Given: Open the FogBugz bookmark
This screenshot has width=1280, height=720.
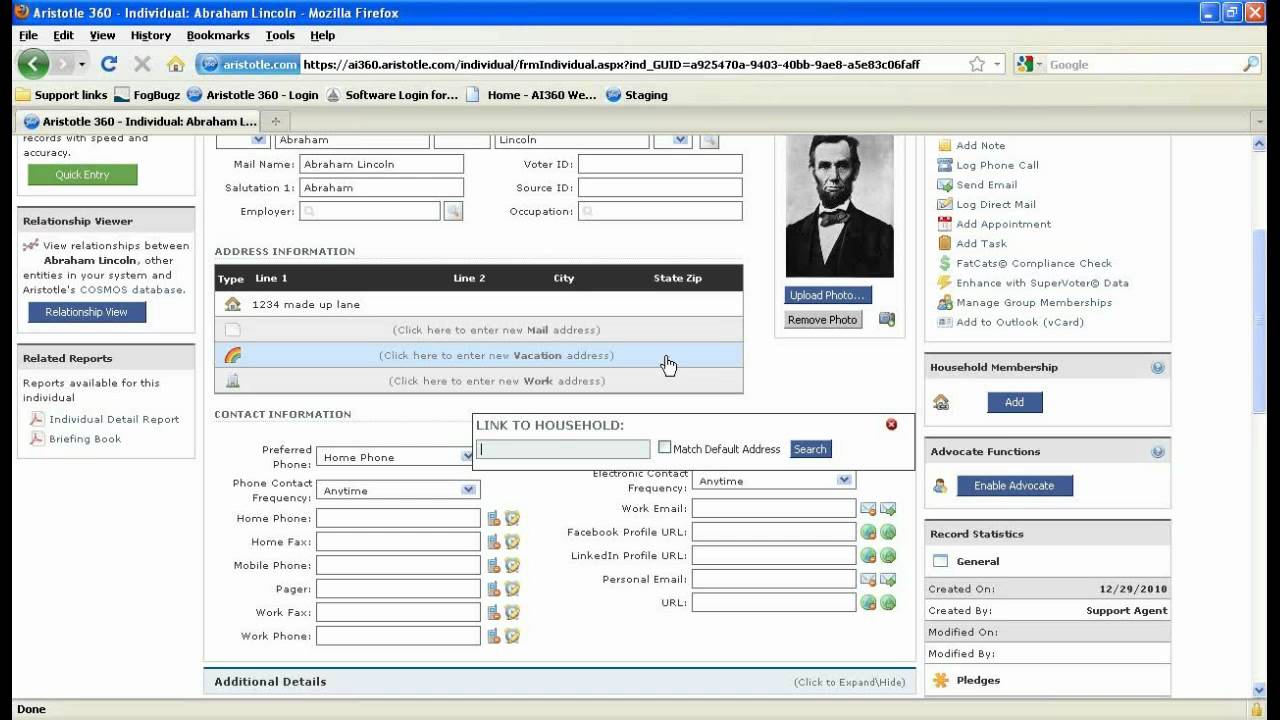Looking at the screenshot, I should point(147,95).
